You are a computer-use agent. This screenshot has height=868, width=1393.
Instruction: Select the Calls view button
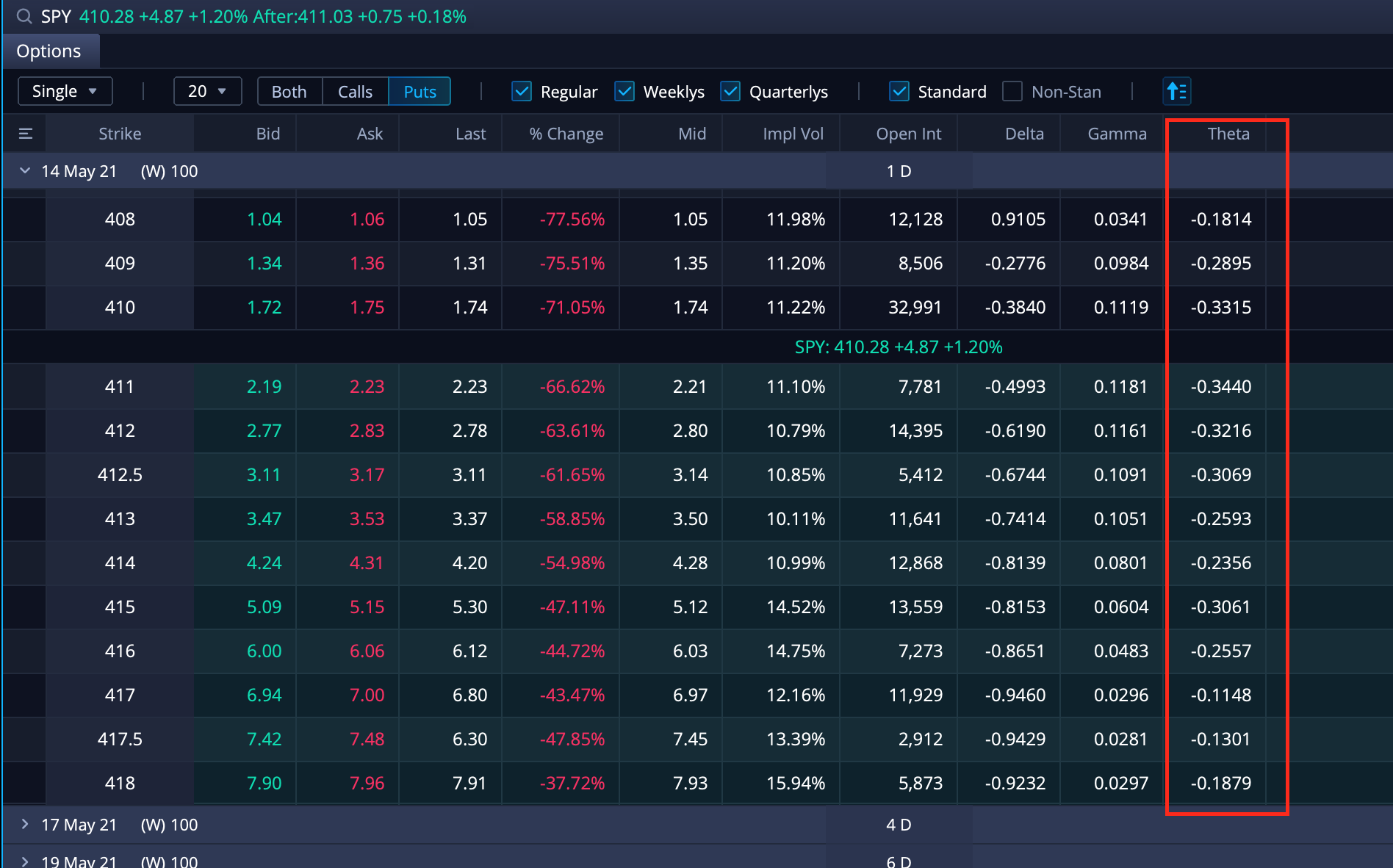356,91
